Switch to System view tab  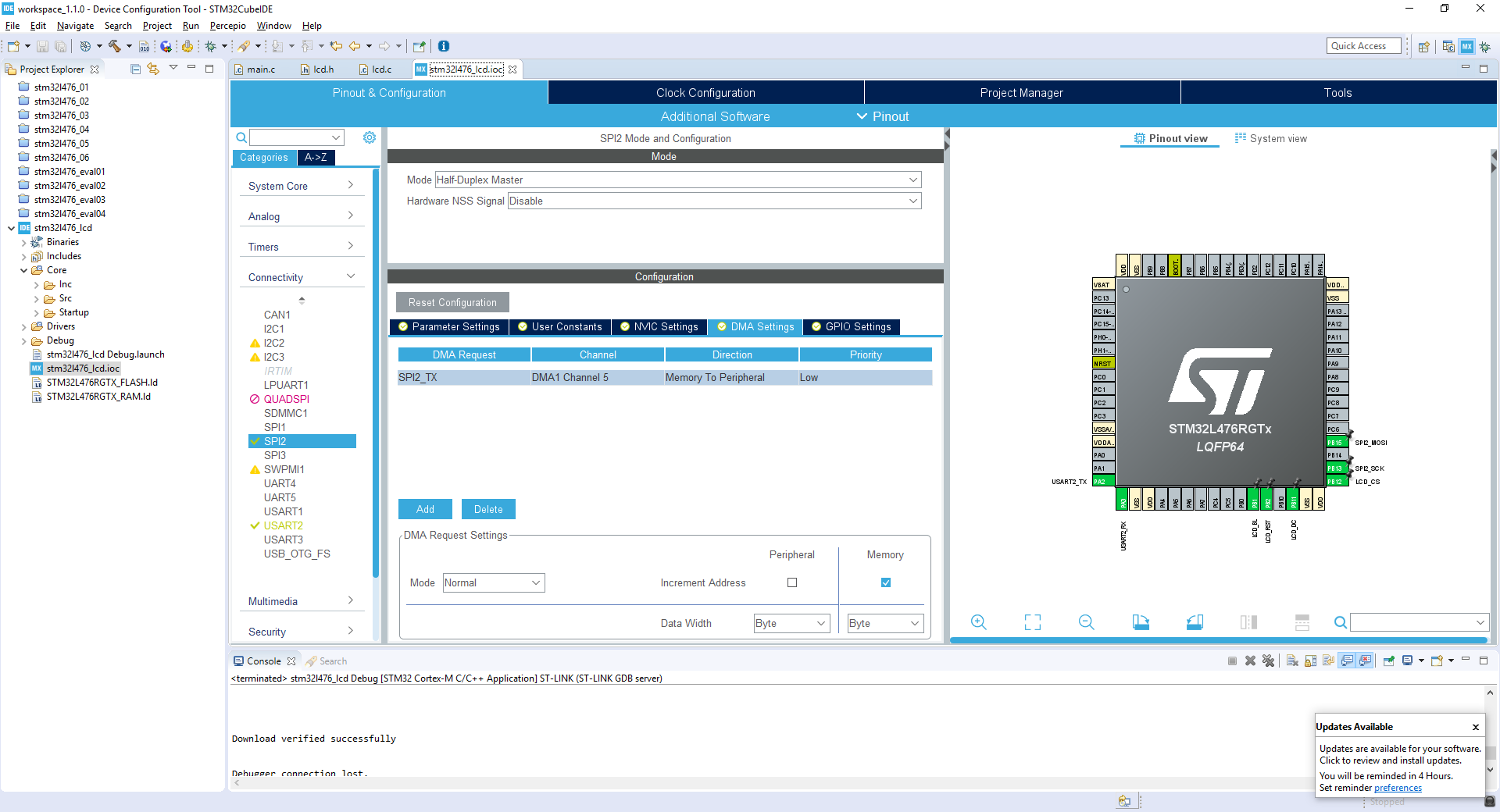[x=1270, y=138]
